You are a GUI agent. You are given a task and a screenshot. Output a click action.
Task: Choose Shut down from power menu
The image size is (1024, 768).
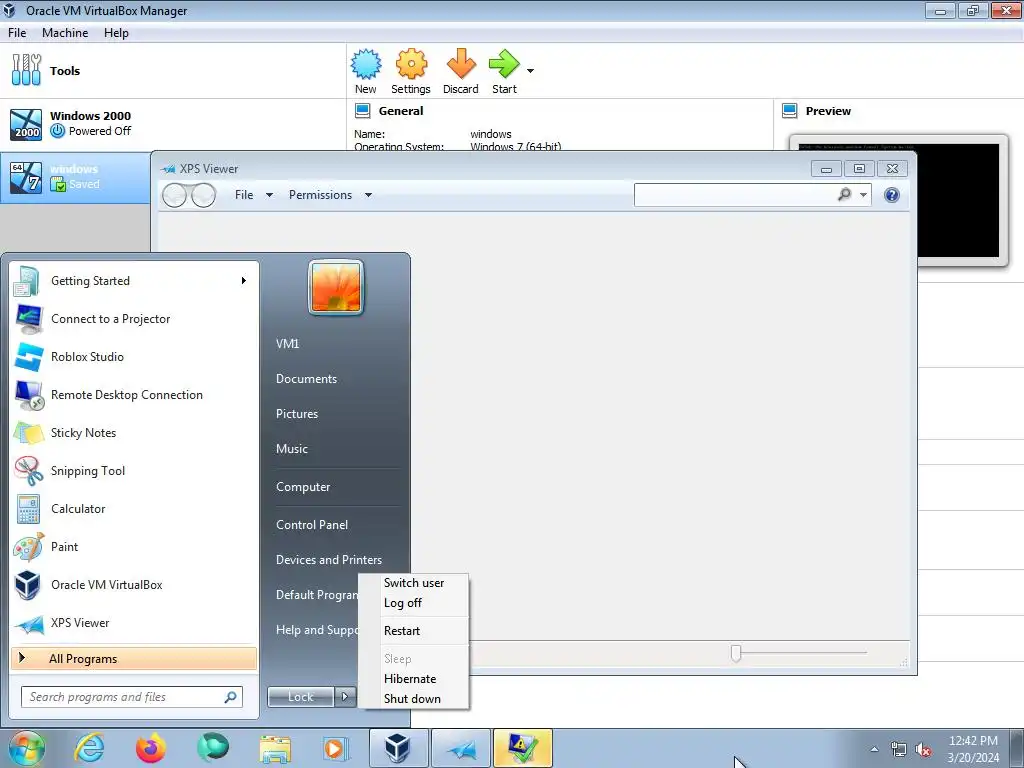point(412,699)
